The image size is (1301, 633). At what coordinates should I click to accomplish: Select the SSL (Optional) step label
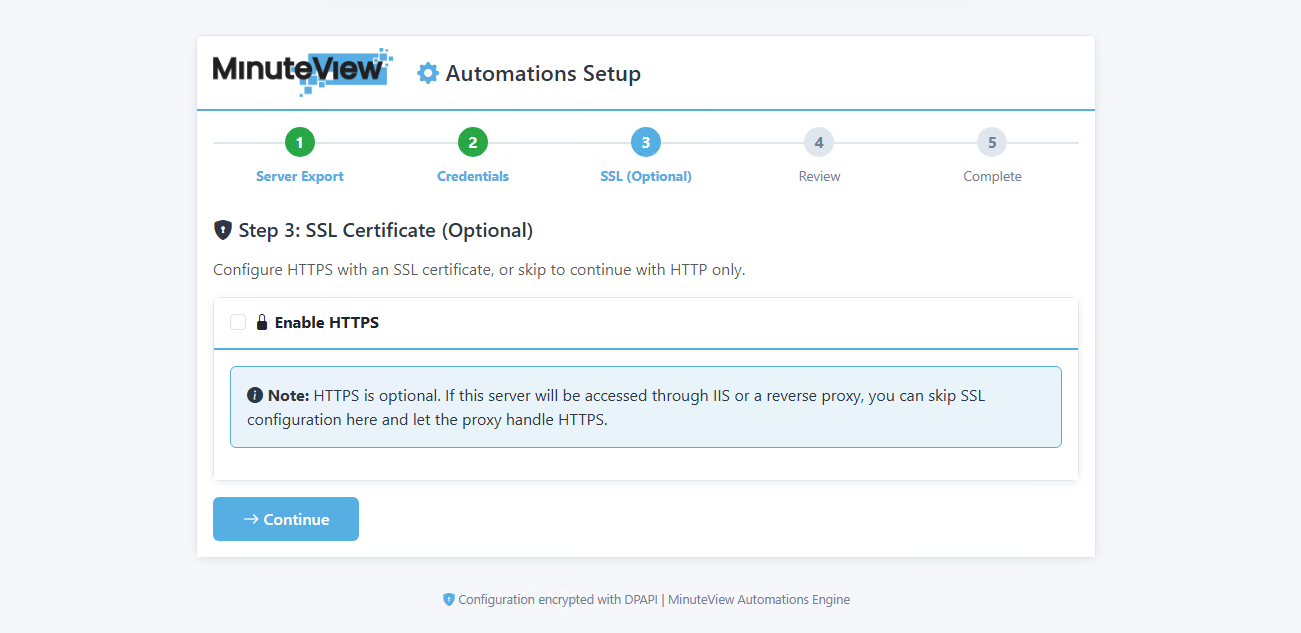[645, 176]
